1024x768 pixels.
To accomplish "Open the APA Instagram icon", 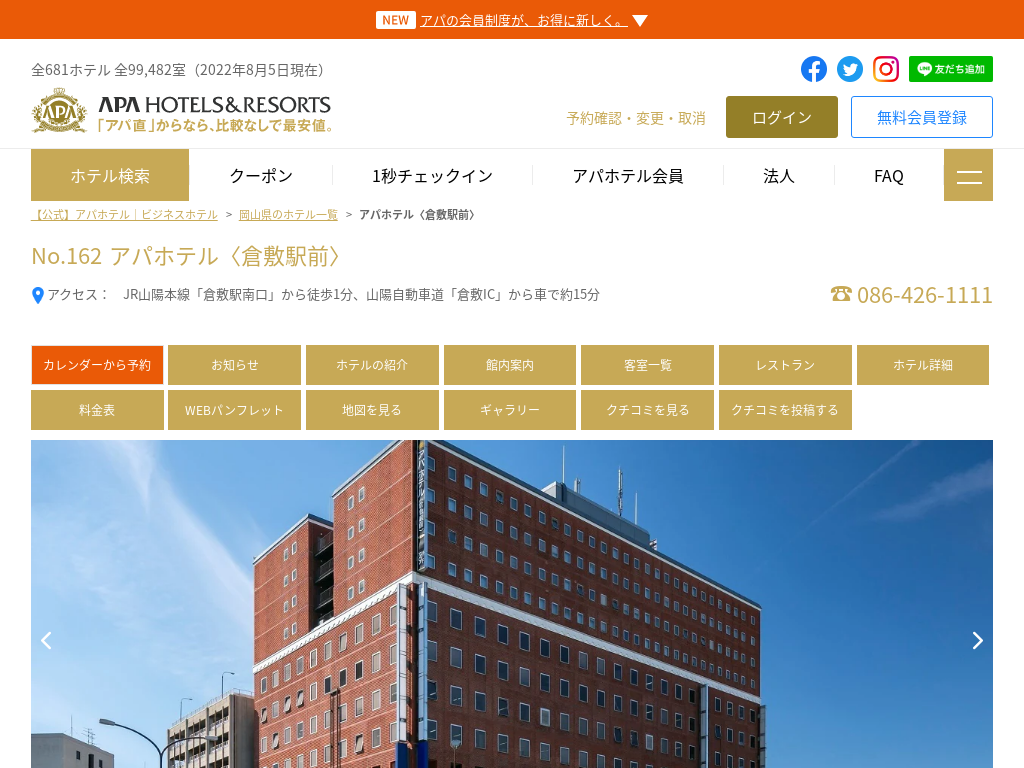I will (x=886, y=69).
